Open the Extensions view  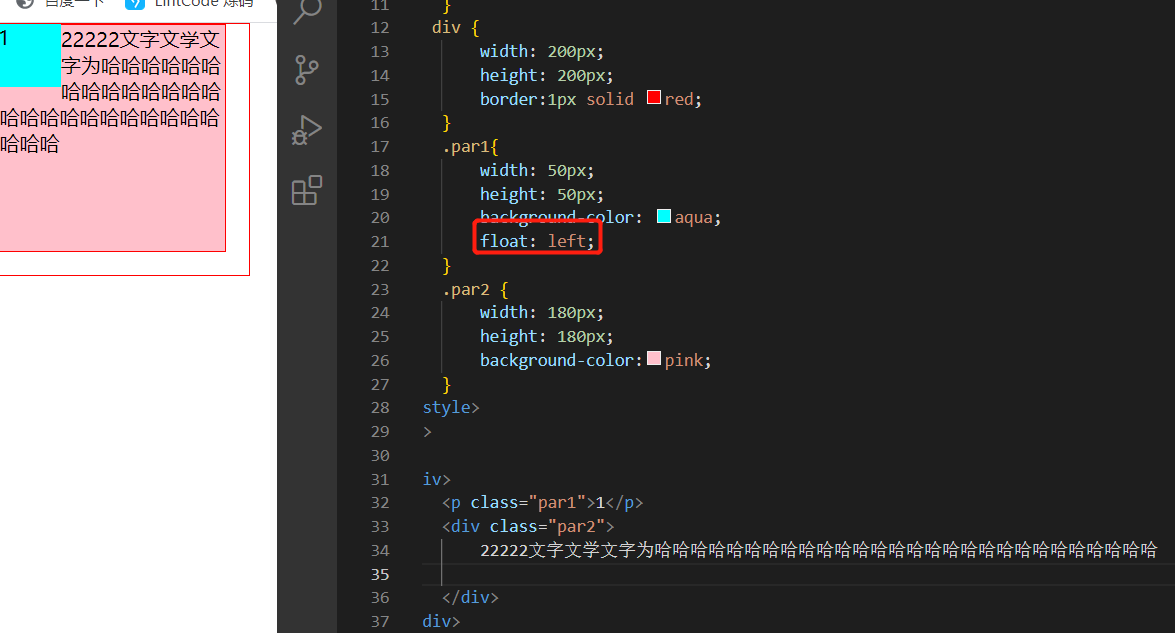306,190
